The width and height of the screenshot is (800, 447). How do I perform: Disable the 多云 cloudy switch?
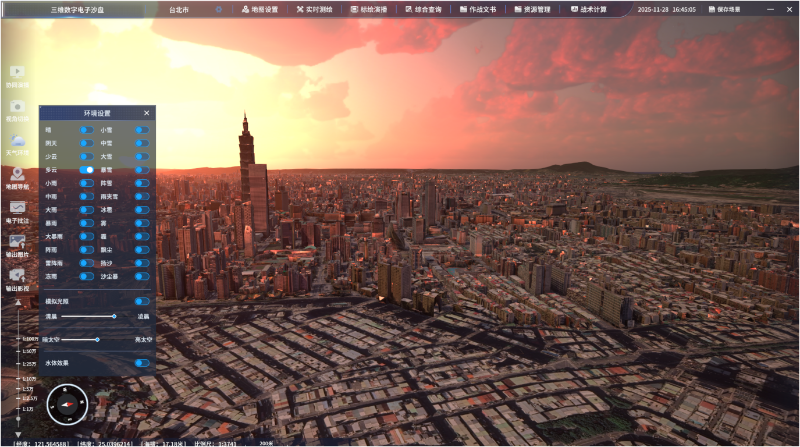click(x=87, y=170)
